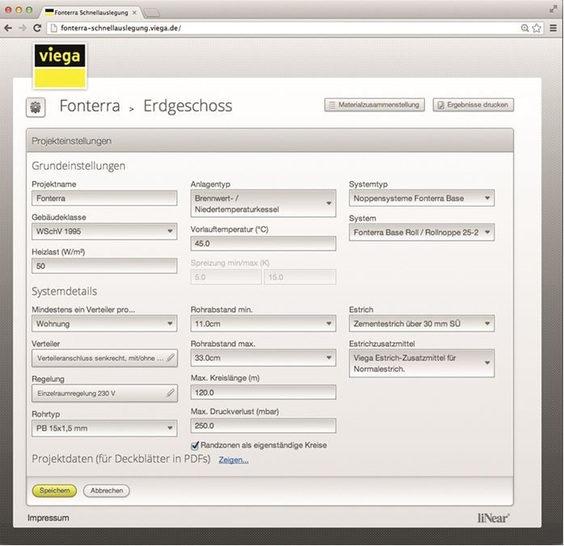Click the Max. Druckverlust input field
564x546 pixels.
(263, 426)
